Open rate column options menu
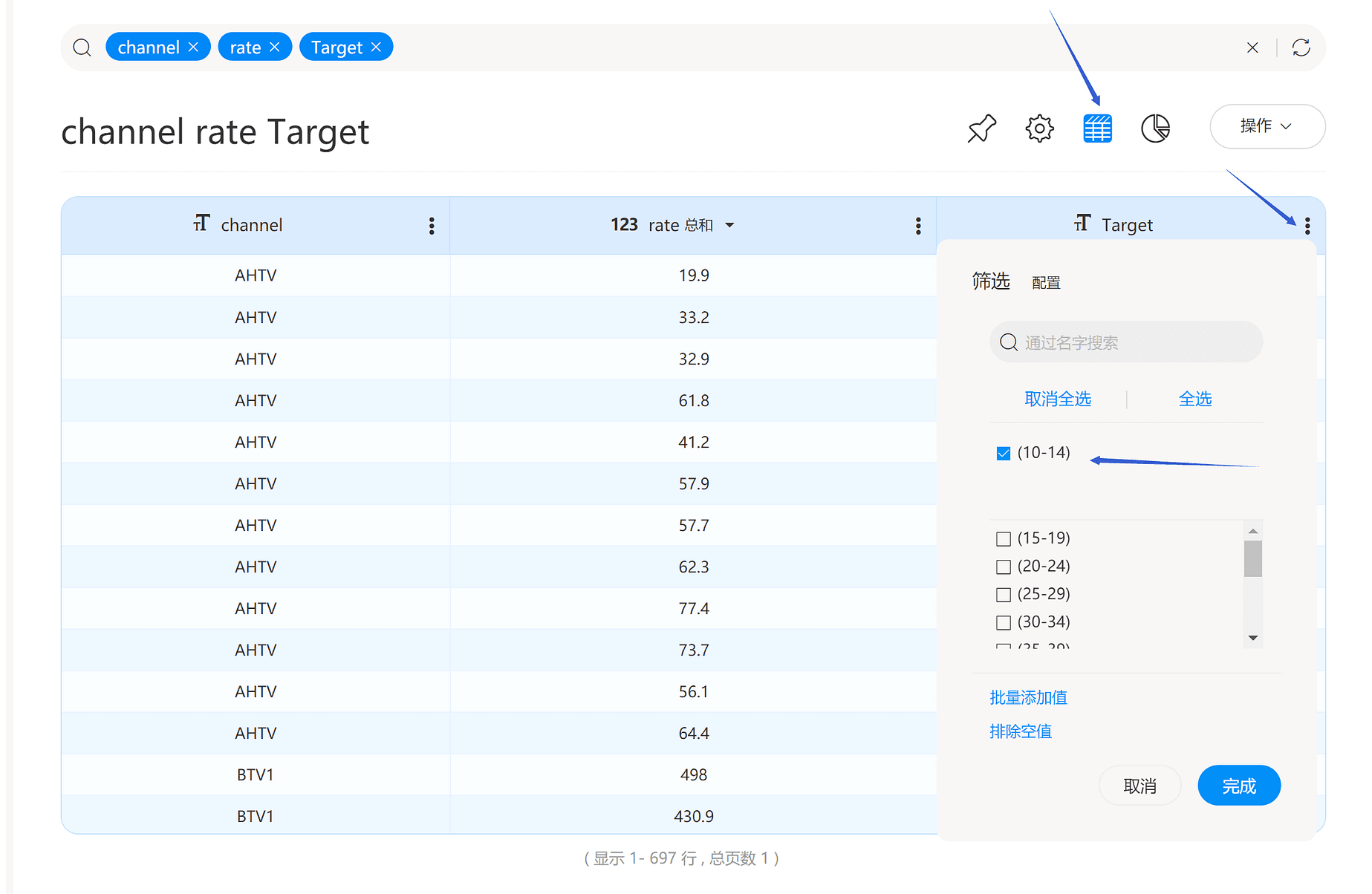 (919, 226)
